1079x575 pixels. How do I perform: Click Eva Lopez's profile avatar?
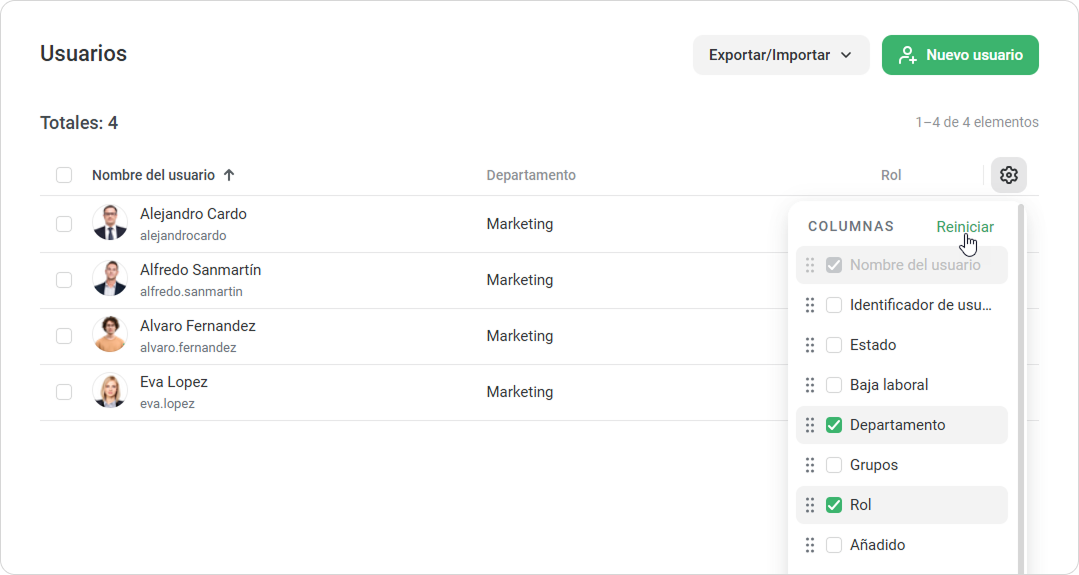110,391
